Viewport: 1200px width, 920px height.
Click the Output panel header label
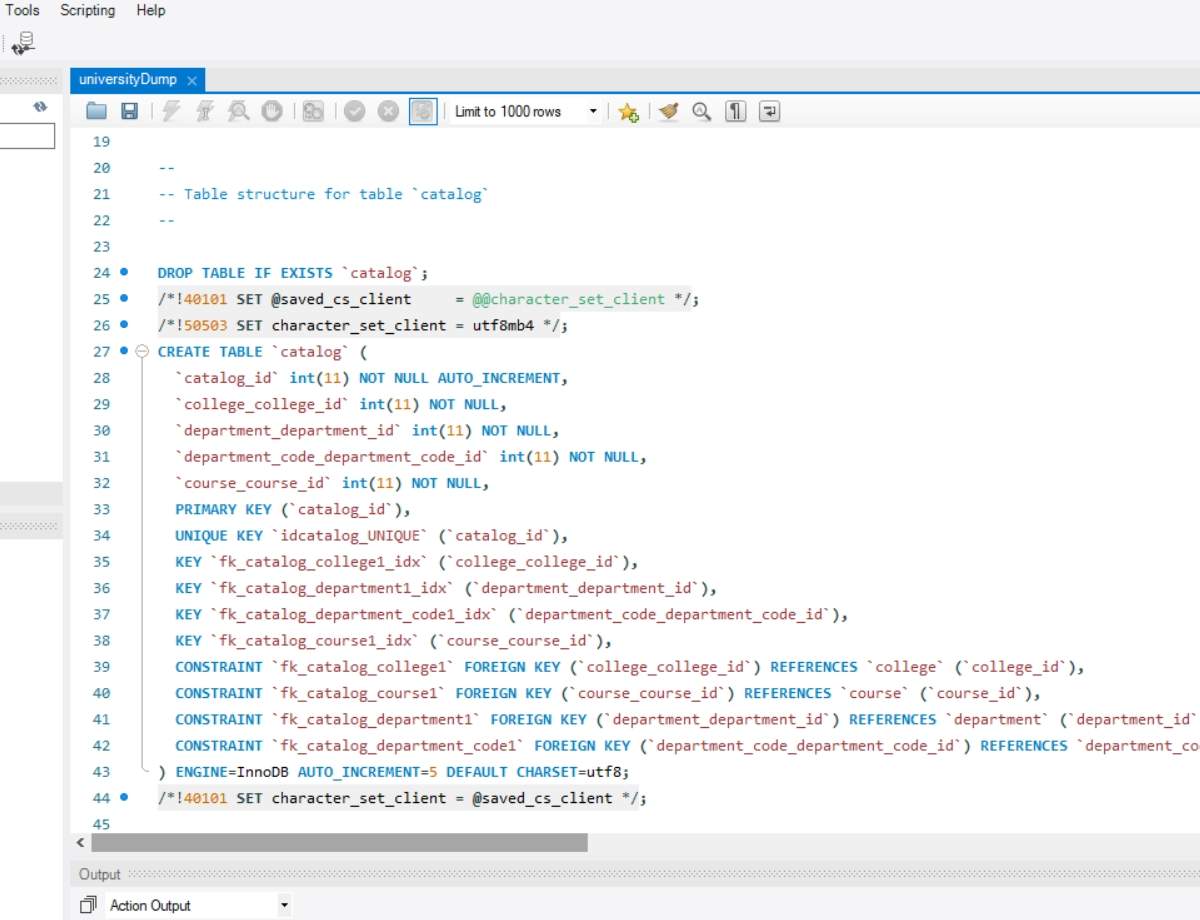point(100,874)
